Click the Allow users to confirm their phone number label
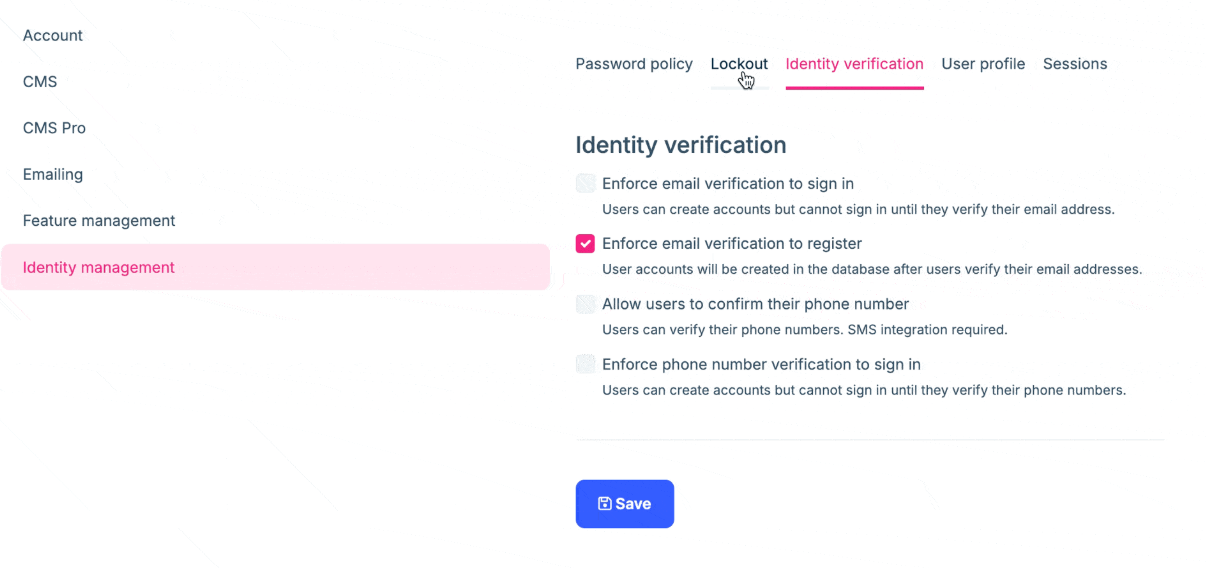The width and height of the screenshot is (1206, 568). pyautogui.click(x=755, y=304)
